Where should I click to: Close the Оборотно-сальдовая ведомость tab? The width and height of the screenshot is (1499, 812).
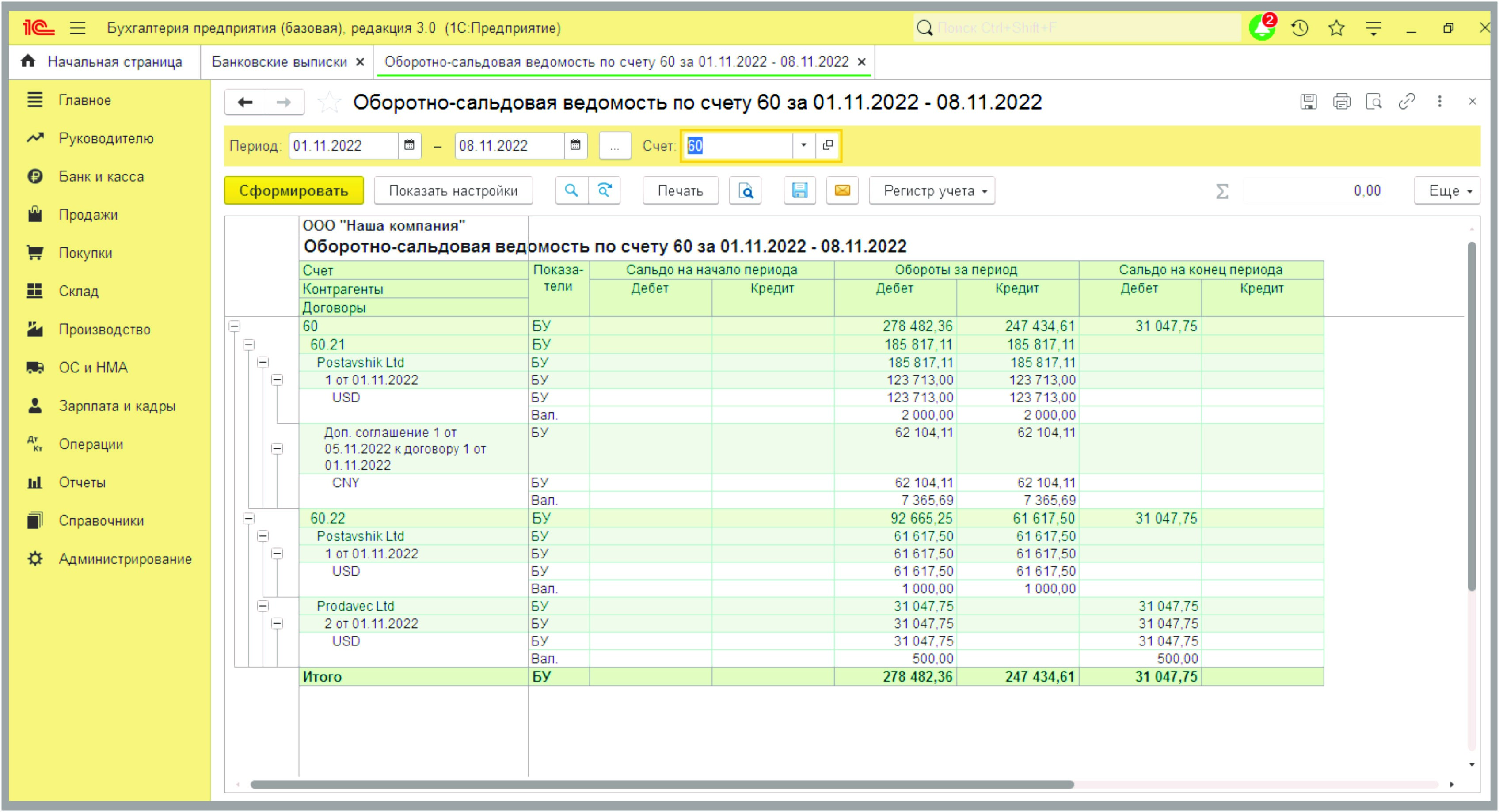[862, 62]
